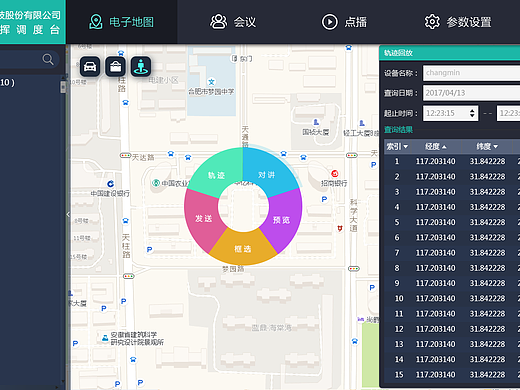Click the search magnifier icon

(x=48, y=59)
